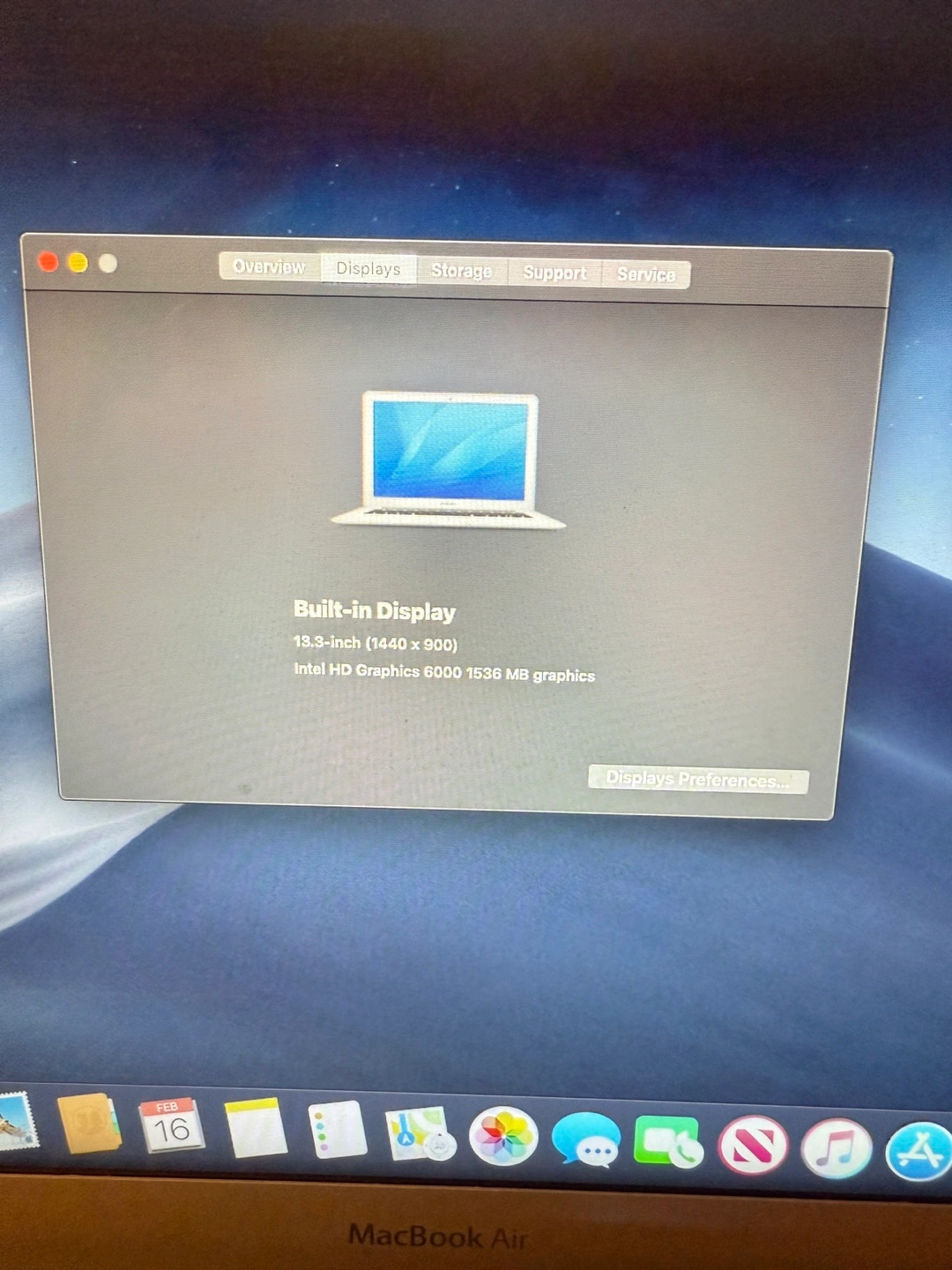
Task: Launch Notes from the Dock
Action: click(x=256, y=1128)
